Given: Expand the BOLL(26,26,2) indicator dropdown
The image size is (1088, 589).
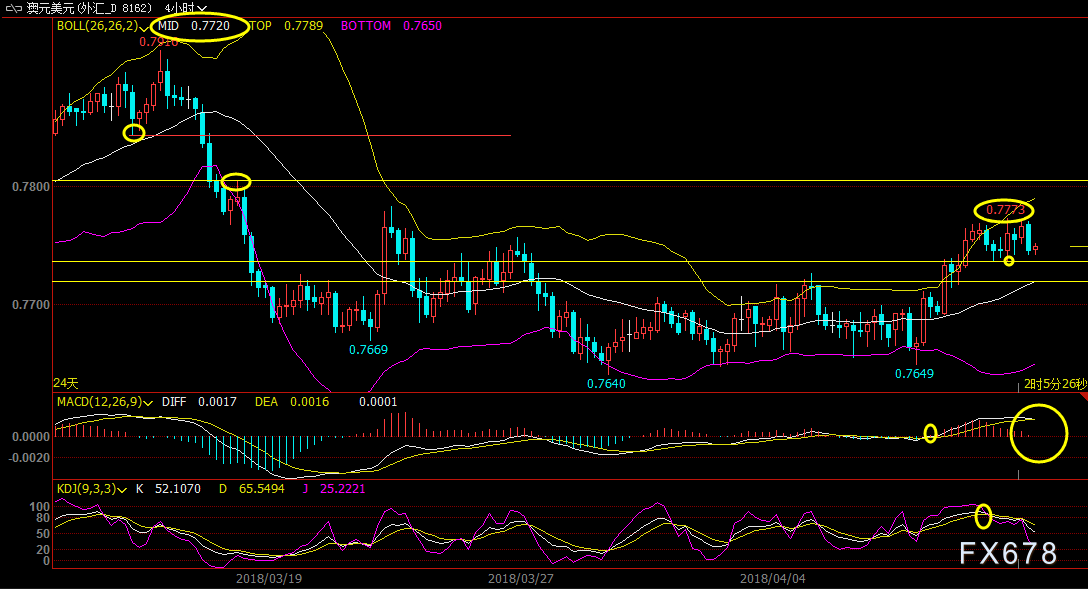Looking at the screenshot, I should (x=144, y=27).
